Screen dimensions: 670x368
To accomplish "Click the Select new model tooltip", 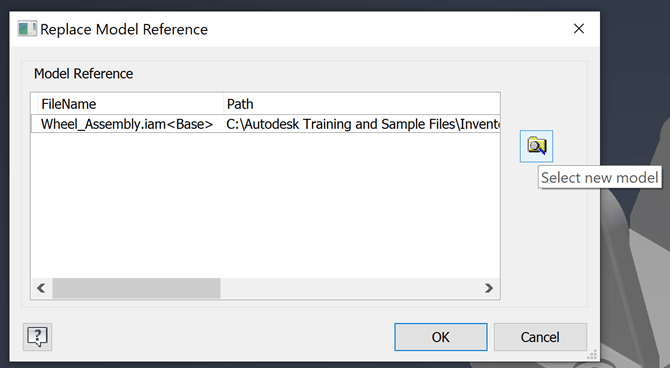I will pos(599,177).
